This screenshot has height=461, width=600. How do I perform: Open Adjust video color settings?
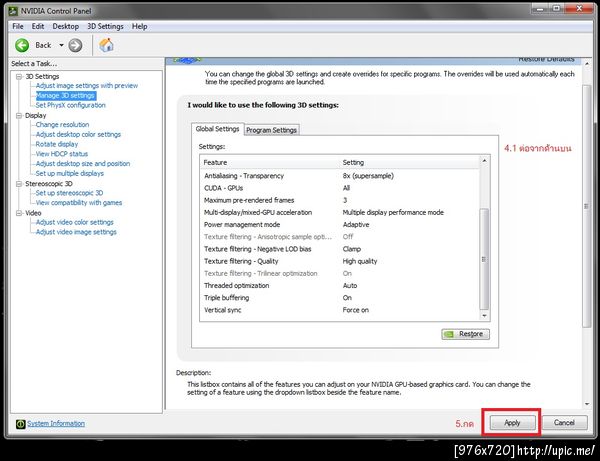point(75,222)
